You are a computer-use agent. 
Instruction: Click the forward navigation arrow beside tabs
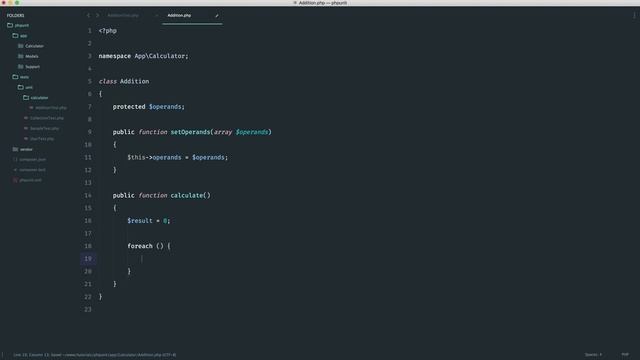98,16
